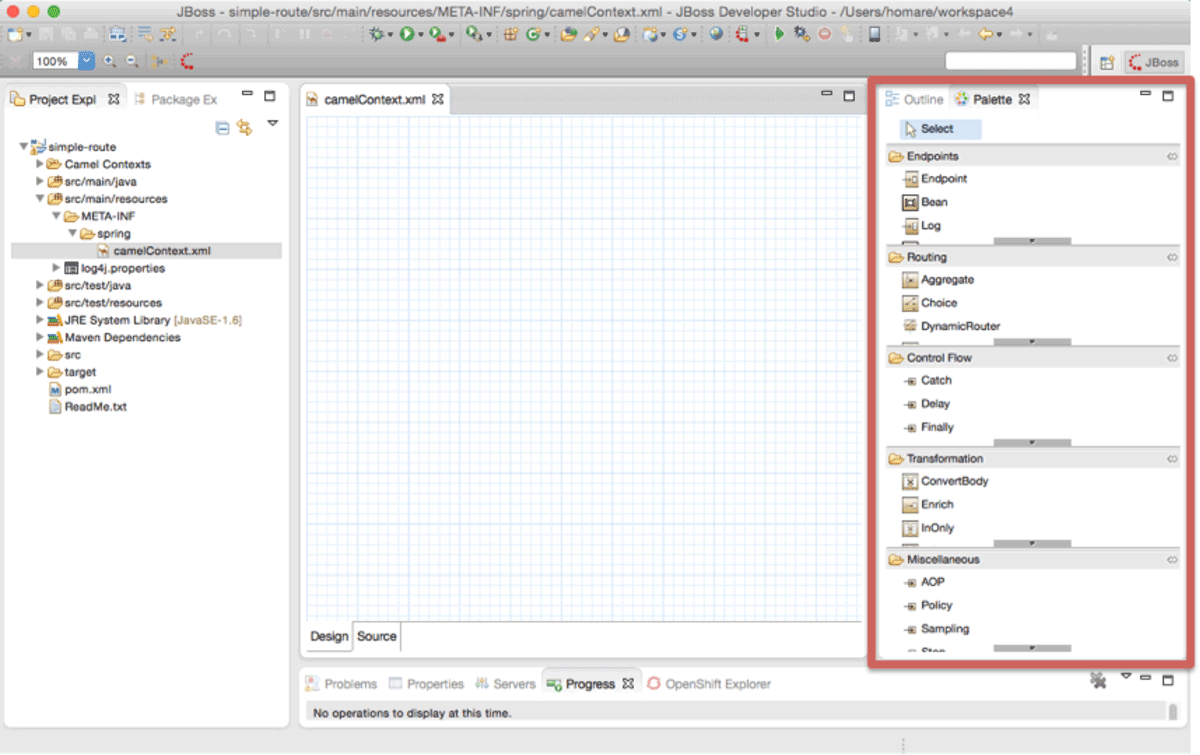Choose the Endpoint palette item

[935, 179]
